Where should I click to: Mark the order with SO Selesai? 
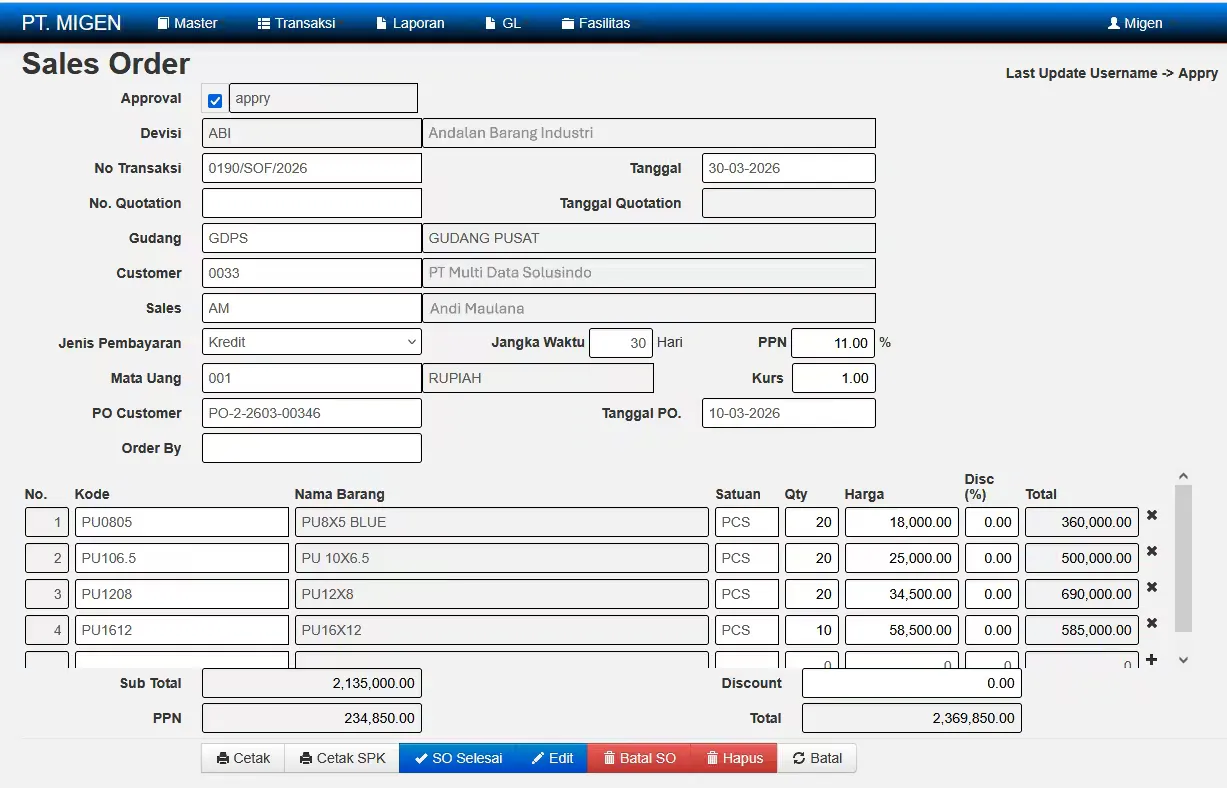[458, 759]
